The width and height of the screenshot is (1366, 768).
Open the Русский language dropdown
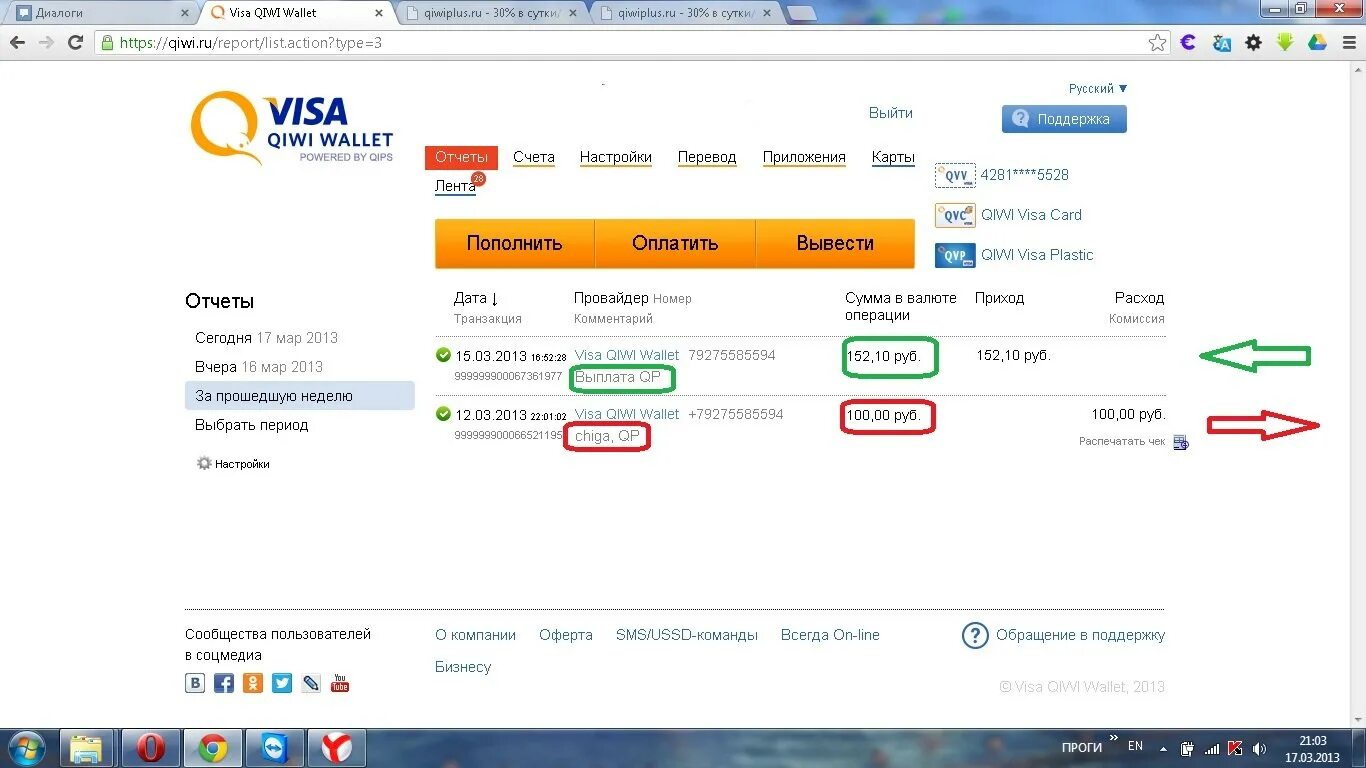click(1098, 89)
